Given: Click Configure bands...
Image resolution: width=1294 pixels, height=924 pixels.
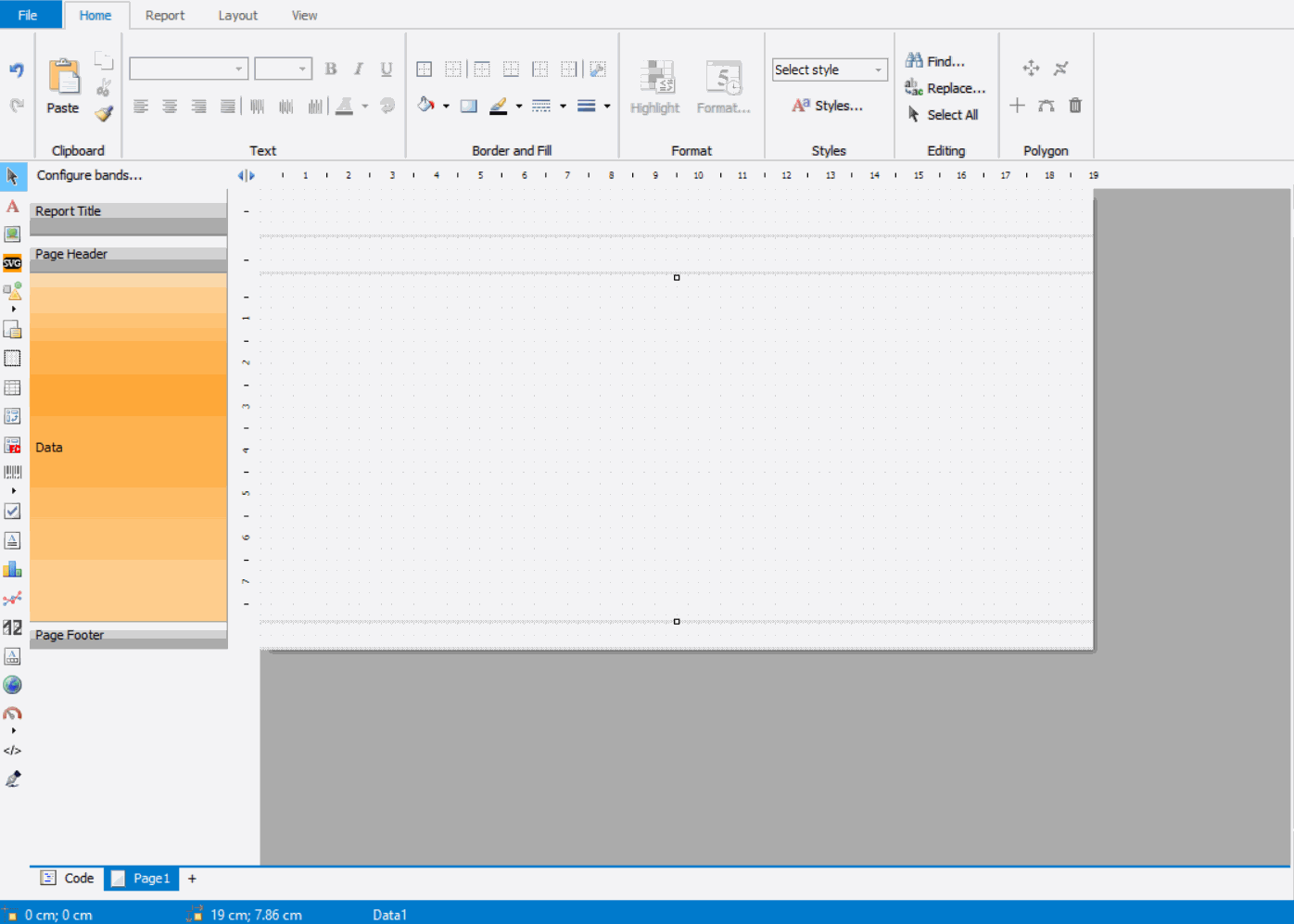Looking at the screenshot, I should 90,175.
